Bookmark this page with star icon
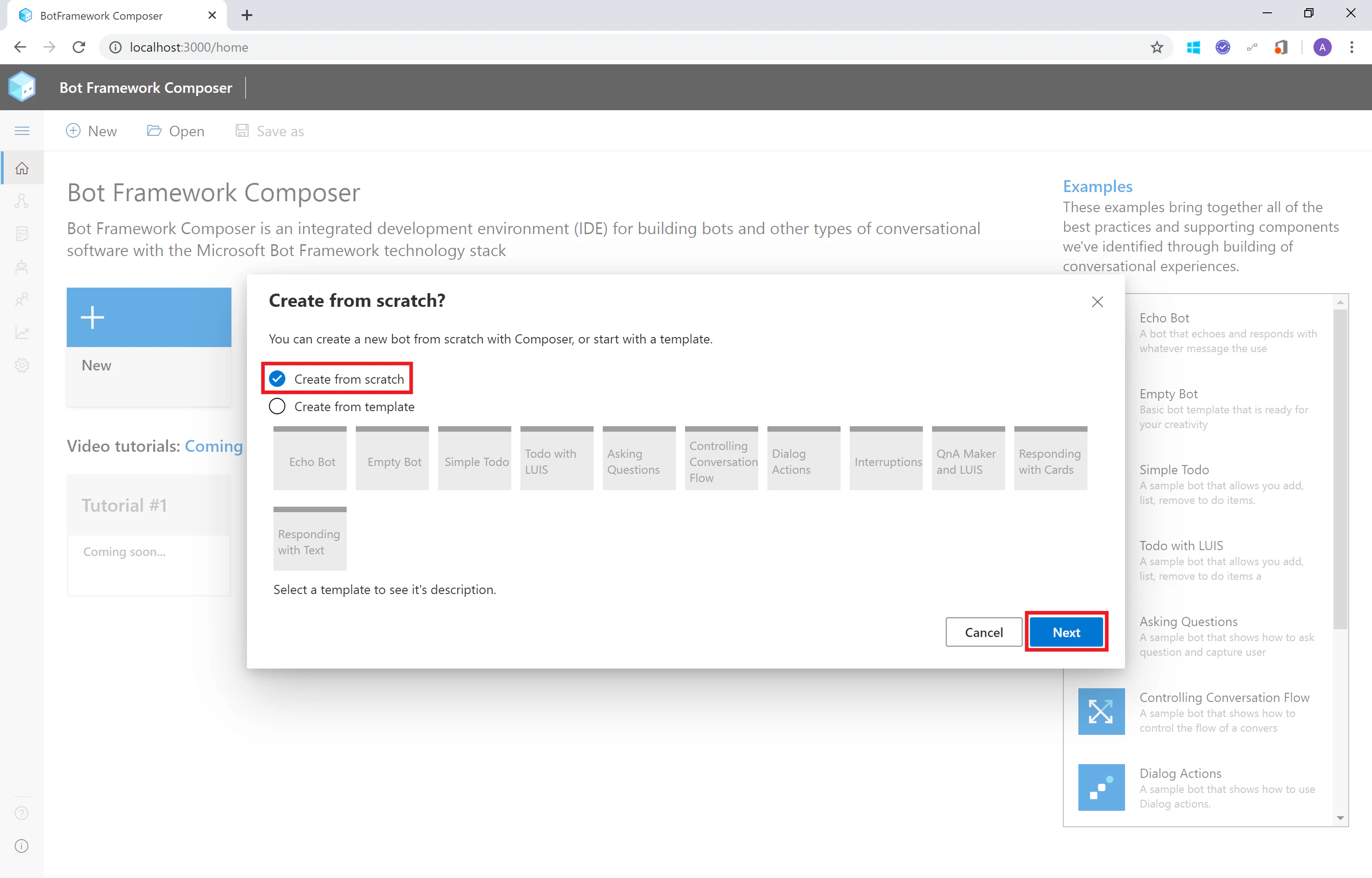This screenshot has height=878, width=1372. pyautogui.click(x=1157, y=47)
